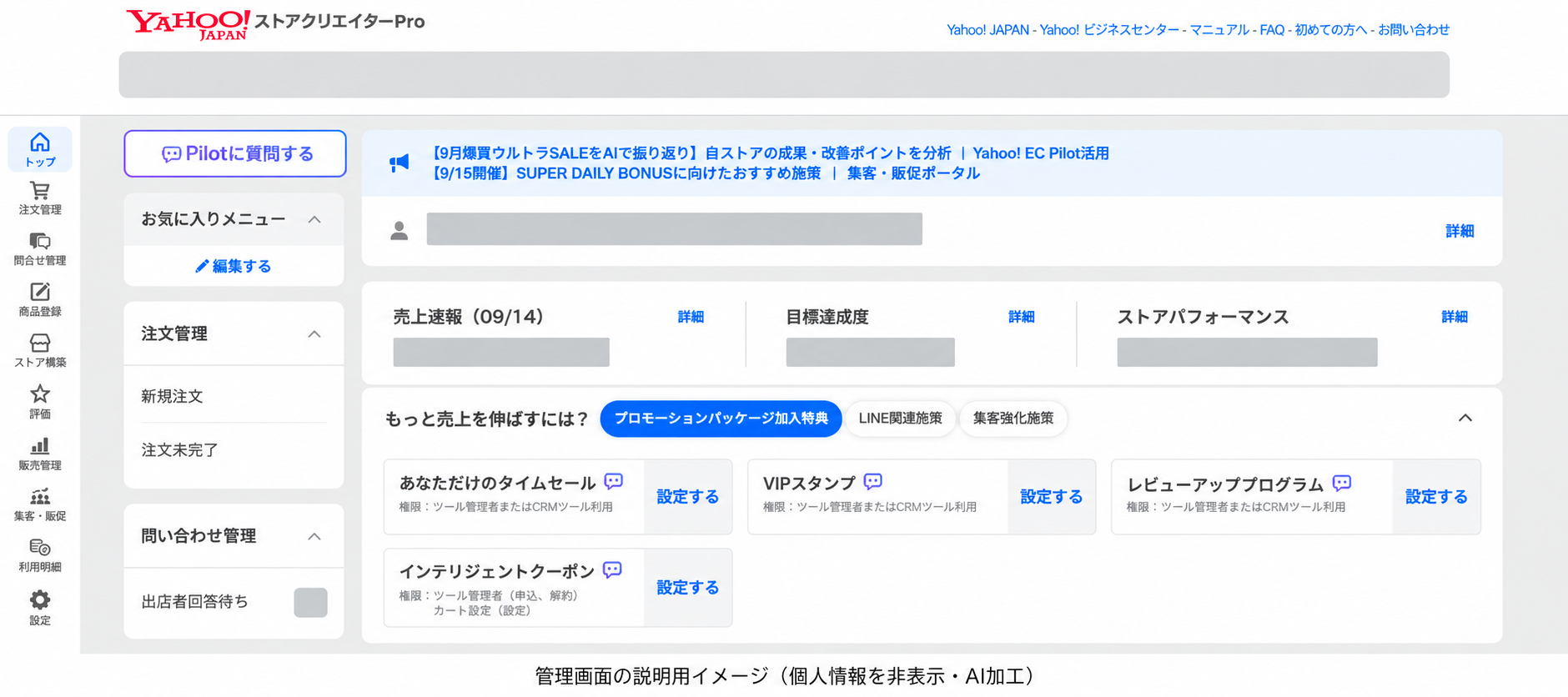Click Pilotに質問する button
The width and height of the screenshot is (1568, 697).
235,153
